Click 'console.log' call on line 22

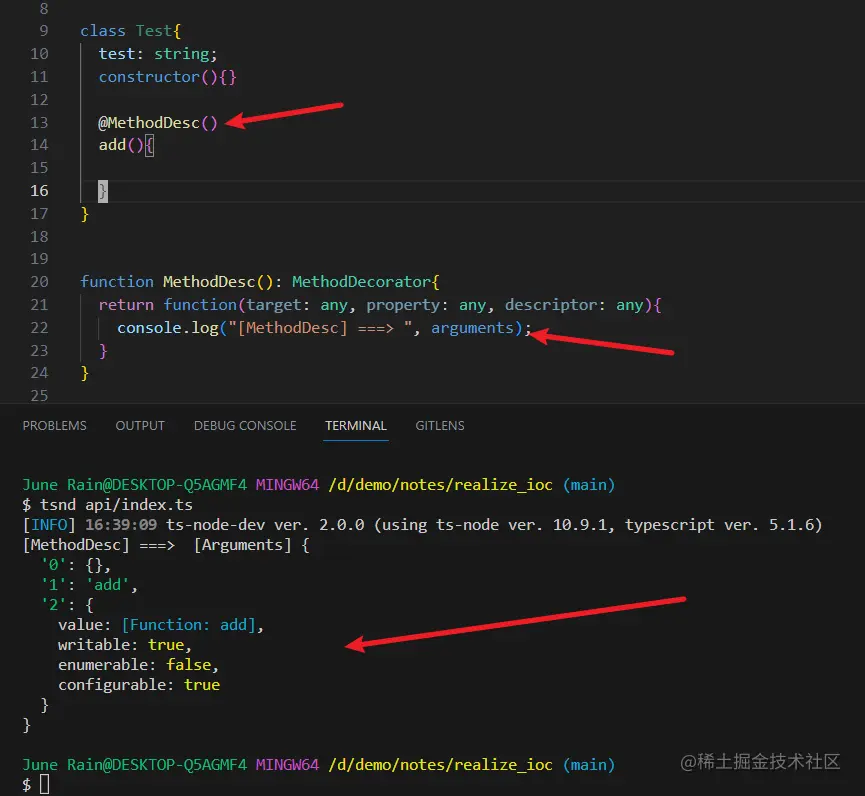coord(168,328)
